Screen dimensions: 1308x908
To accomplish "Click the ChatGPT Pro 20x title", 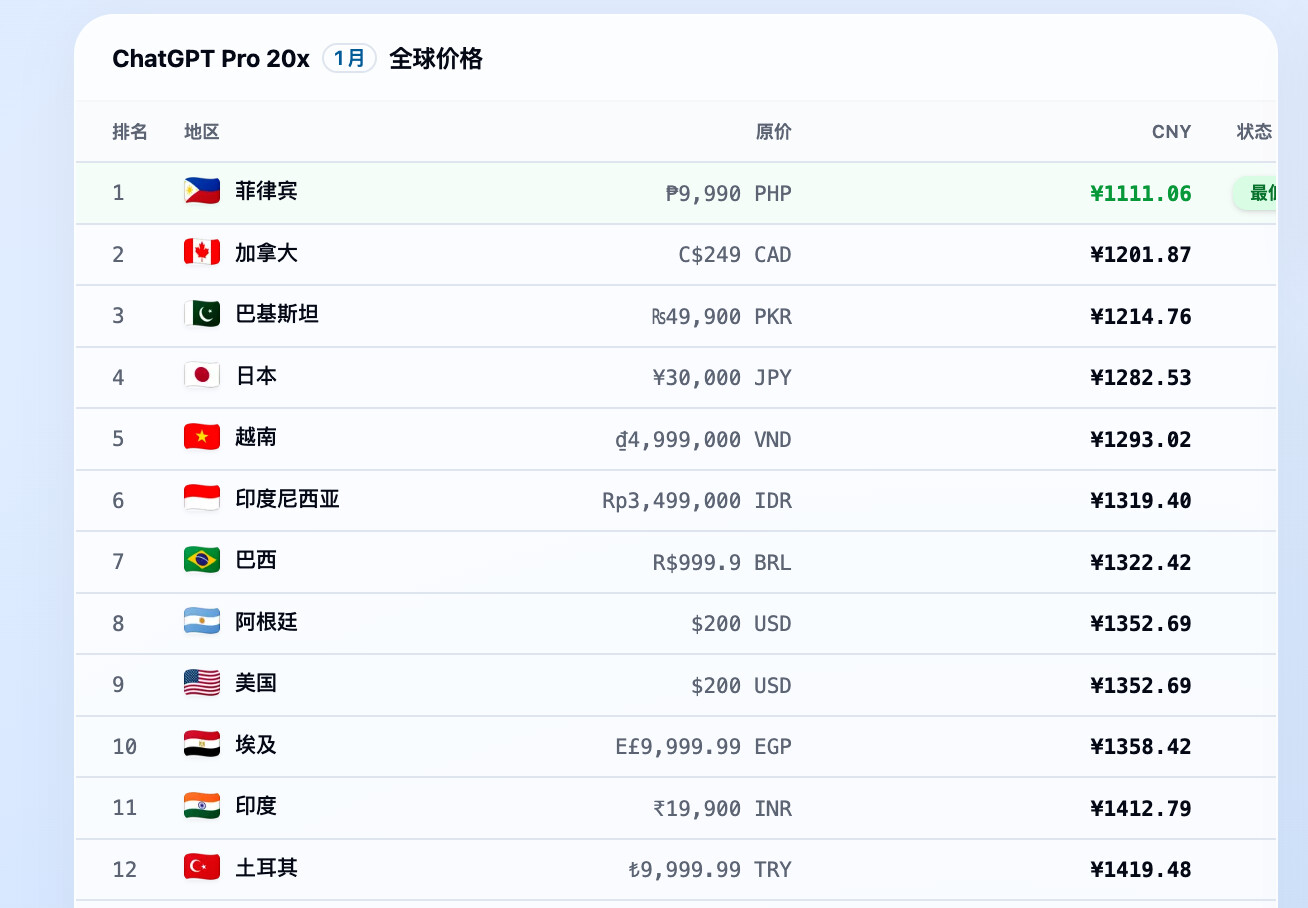I will [211, 59].
